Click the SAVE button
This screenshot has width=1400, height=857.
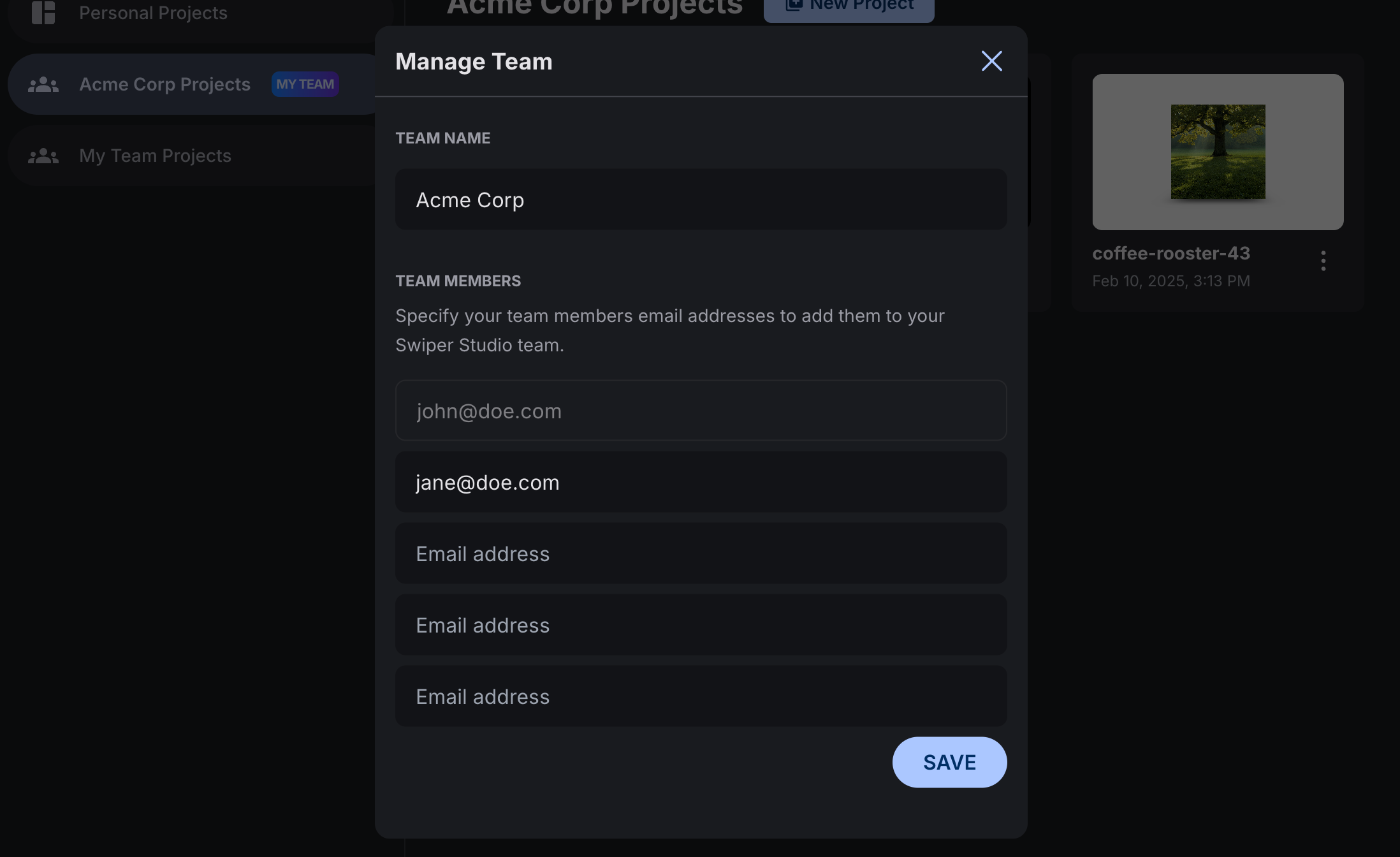tap(949, 762)
